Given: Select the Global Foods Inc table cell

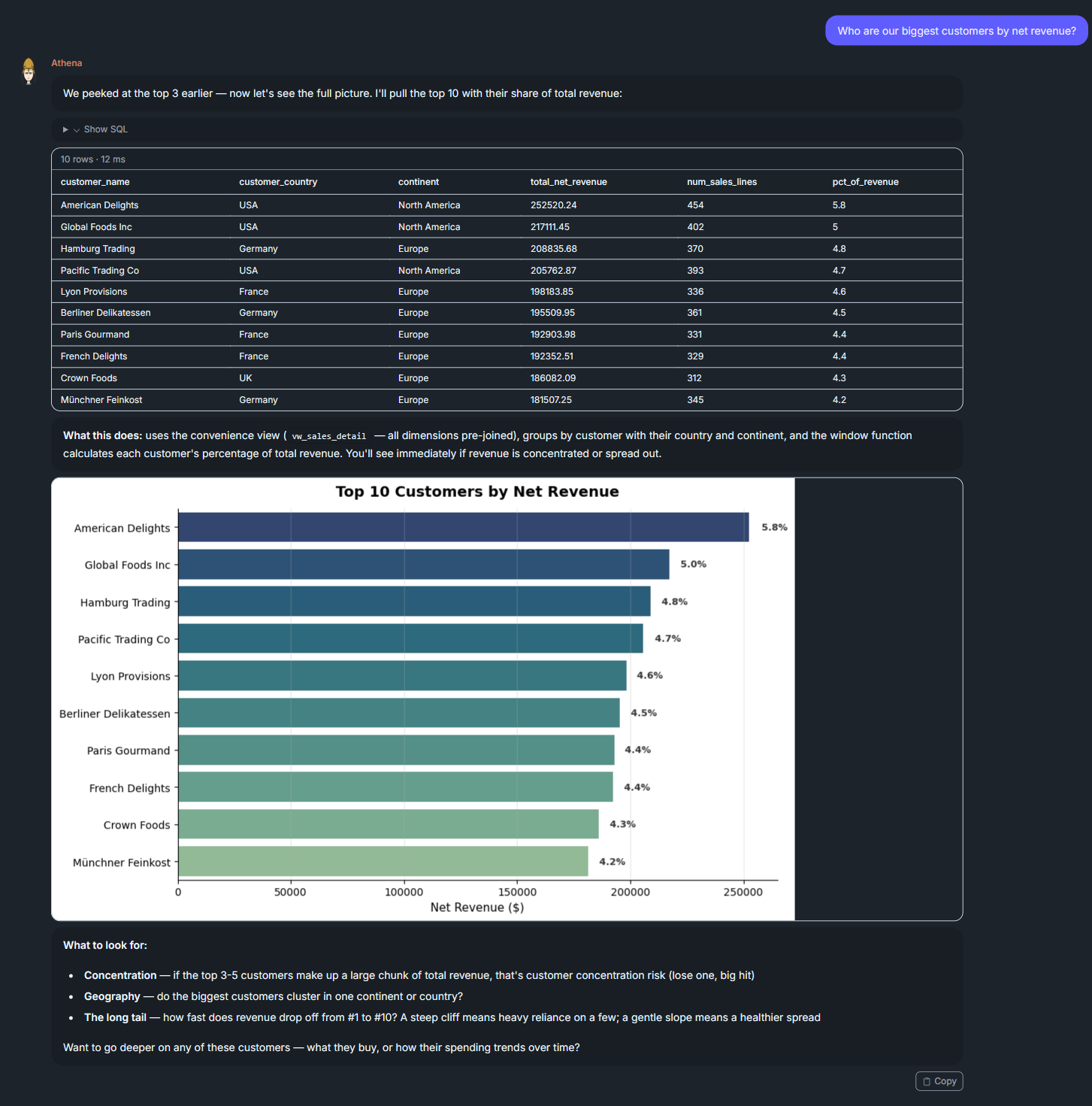Looking at the screenshot, I should tap(96, 227).
